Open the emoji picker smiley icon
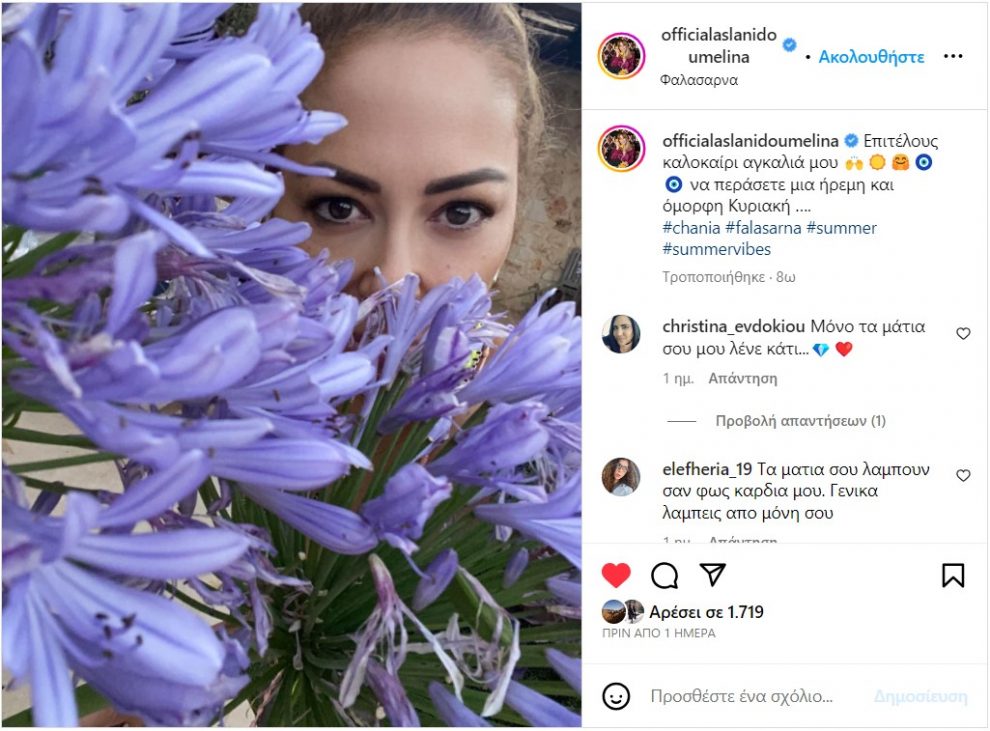990x731 pixels. [x=616, y=696]
